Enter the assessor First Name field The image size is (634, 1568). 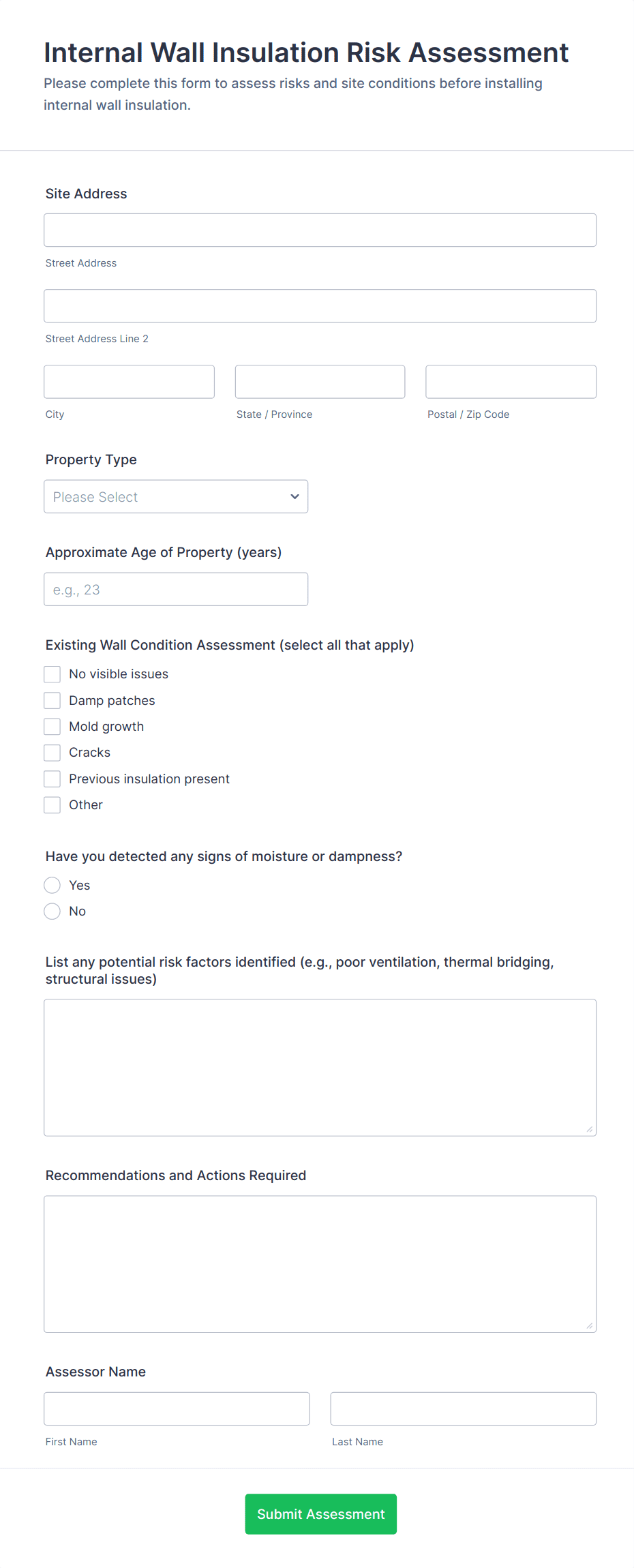coord(177,1408)
